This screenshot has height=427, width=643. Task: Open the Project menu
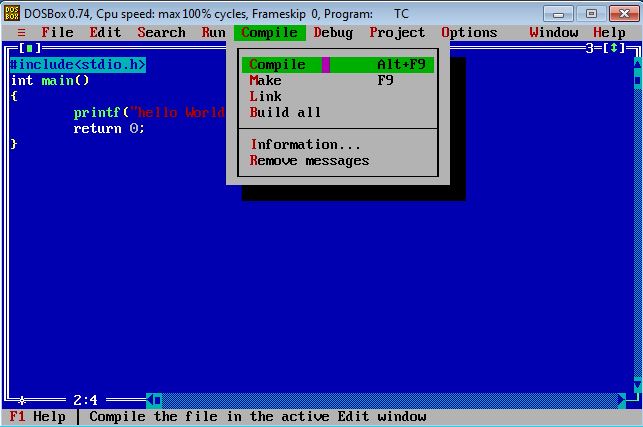tap(397, 33)
